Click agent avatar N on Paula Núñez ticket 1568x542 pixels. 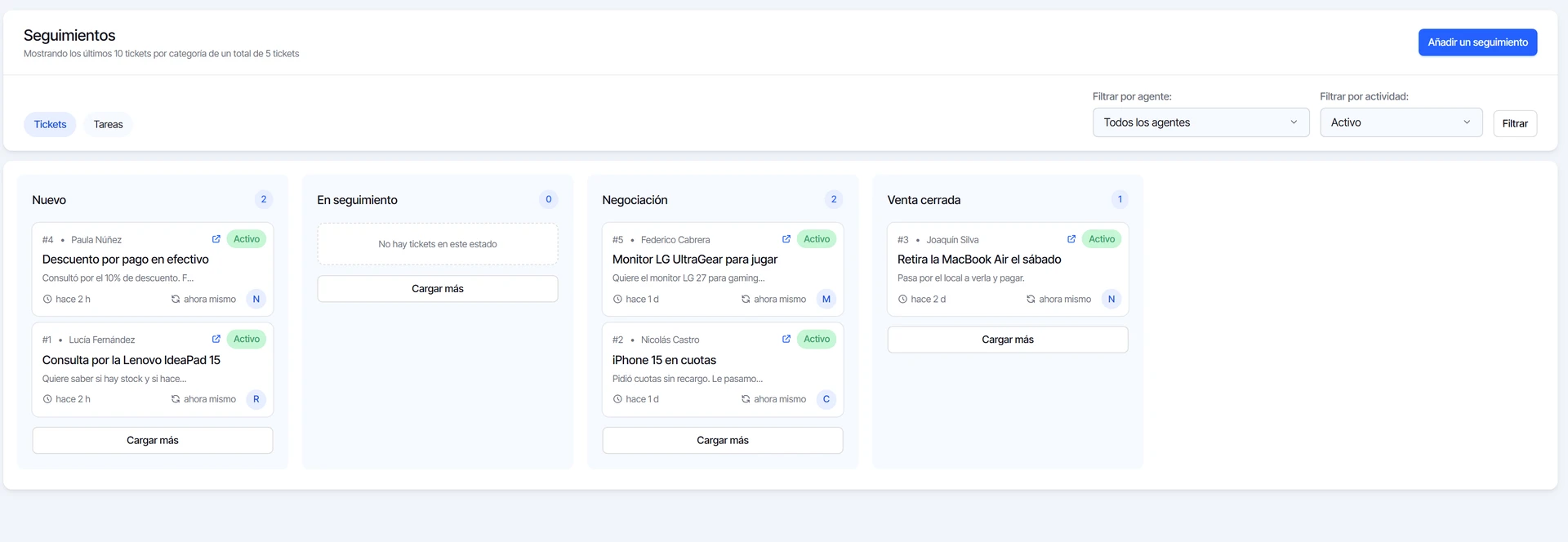[x=256, y=300]
